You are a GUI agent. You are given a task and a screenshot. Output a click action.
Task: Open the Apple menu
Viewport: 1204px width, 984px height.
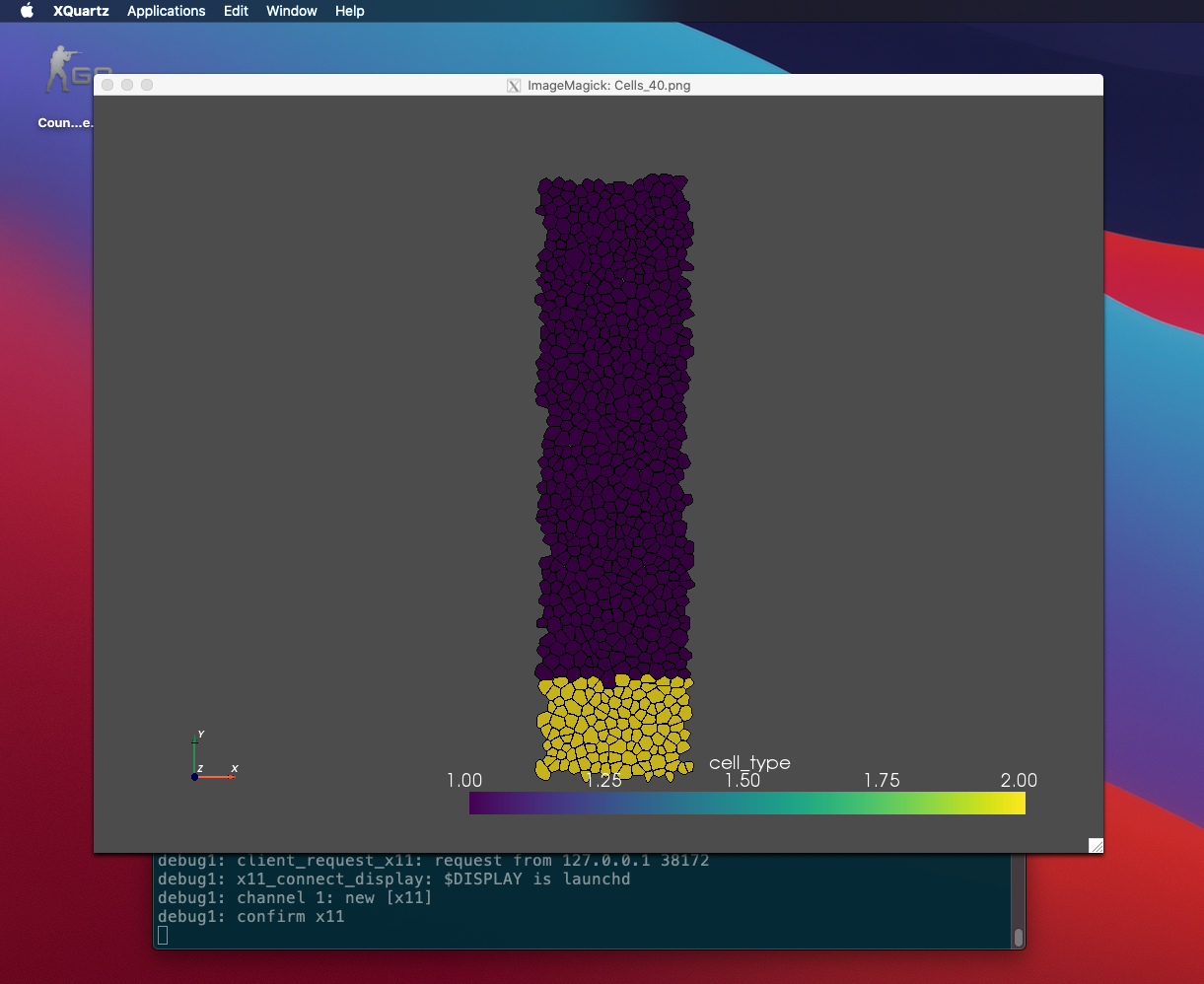coord(27,11)
